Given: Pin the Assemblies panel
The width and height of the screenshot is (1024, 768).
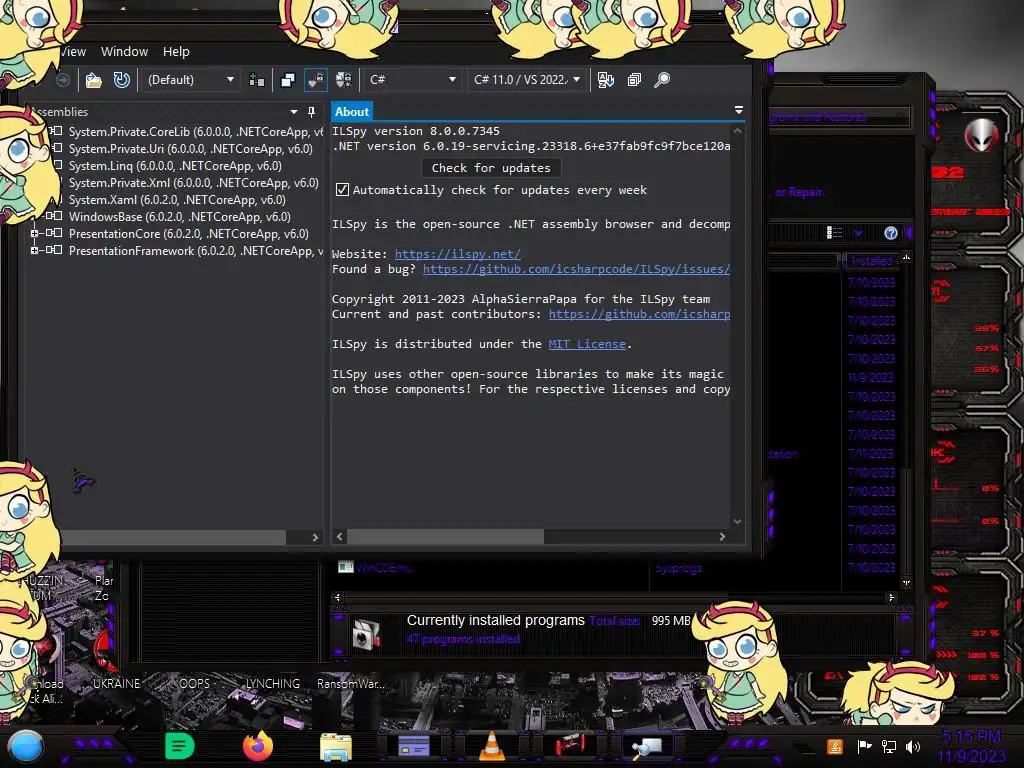Looking at the screenshot, I should tap(312, 112).
